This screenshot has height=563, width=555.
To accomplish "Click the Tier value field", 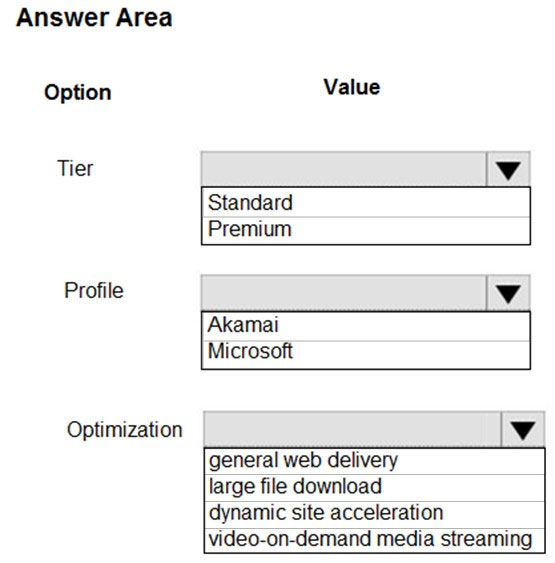I will coord(344,169).
